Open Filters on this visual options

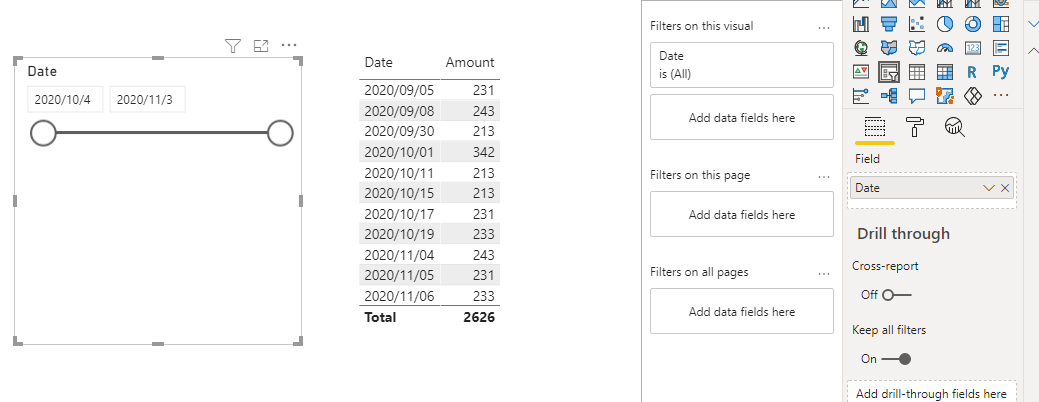(824, 28)
